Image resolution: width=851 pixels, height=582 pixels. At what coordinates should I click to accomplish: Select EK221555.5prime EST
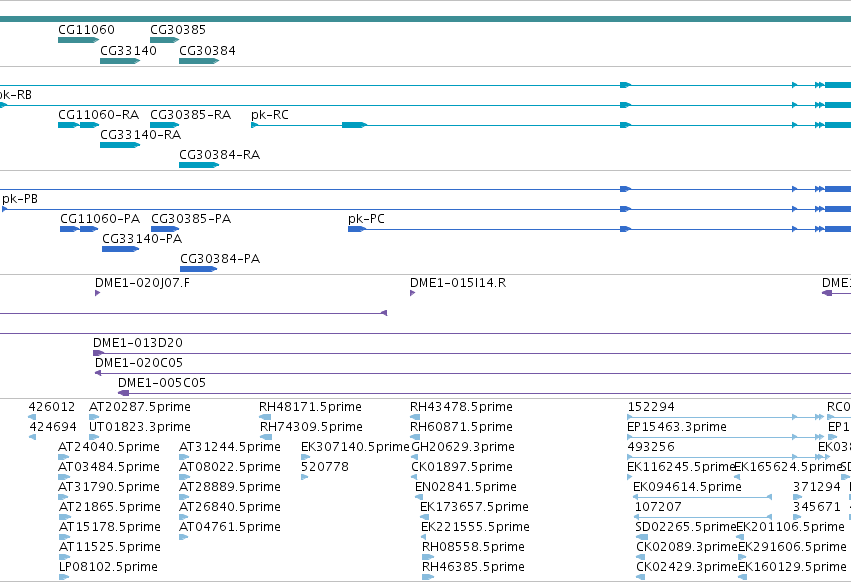tap(424, 537)
